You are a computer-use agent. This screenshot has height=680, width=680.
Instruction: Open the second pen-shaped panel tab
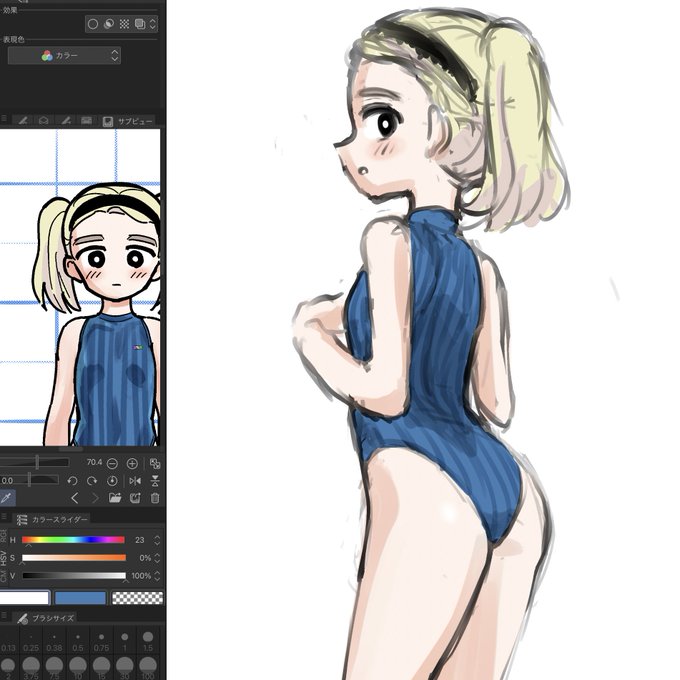65,121
